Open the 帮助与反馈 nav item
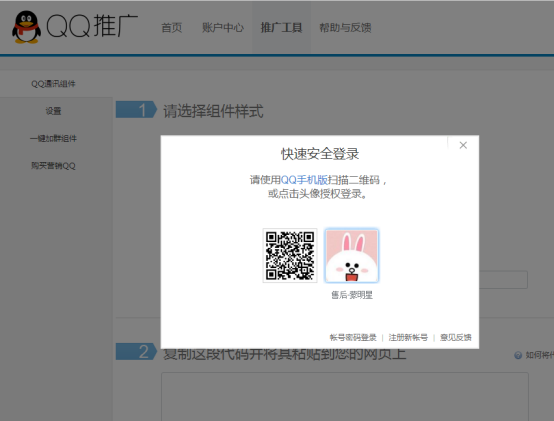The image size is (554, 421). [345, 28]
